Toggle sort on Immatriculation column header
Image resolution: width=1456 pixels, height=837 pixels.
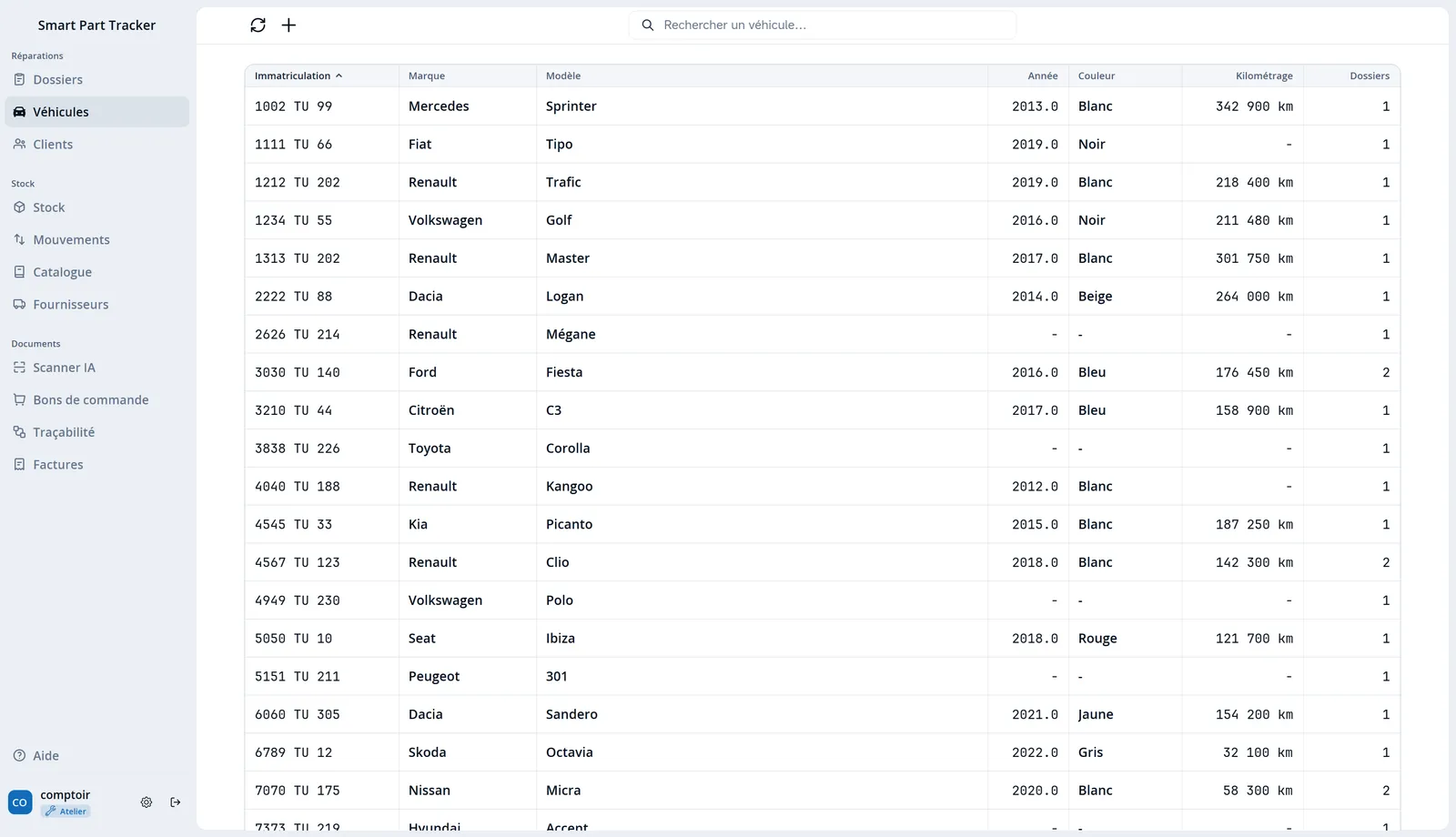tap(298, 76)
